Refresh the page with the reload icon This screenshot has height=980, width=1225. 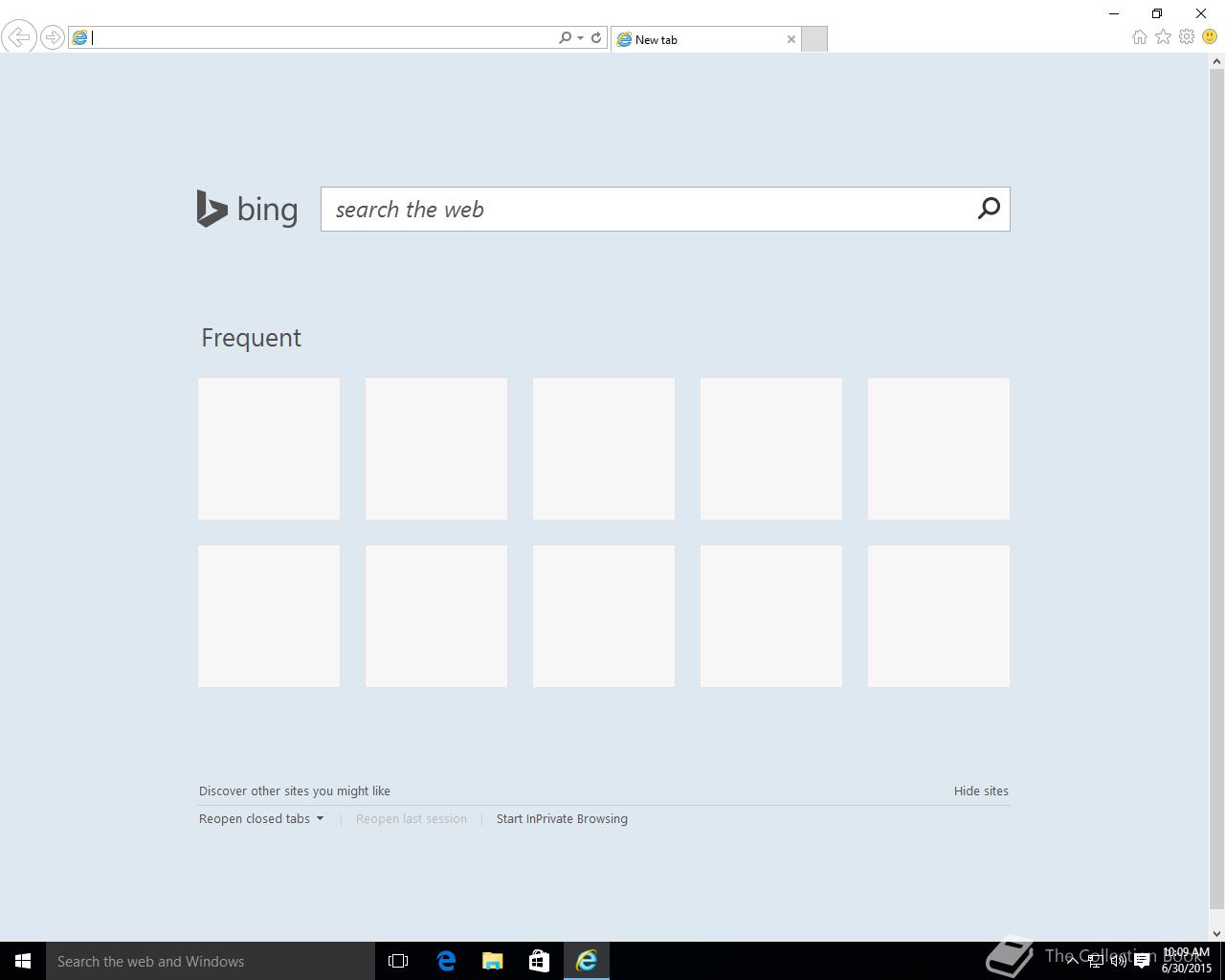596,37
